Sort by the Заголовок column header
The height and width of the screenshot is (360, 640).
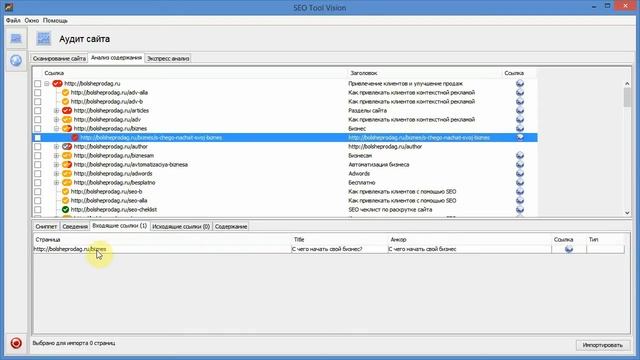click(x=423, y=73)
